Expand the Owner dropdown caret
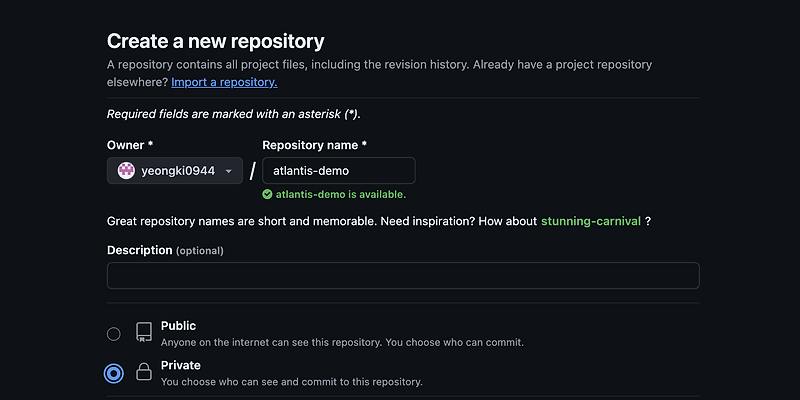This screenshot has width=800, height=400. [x=229, y=171]
